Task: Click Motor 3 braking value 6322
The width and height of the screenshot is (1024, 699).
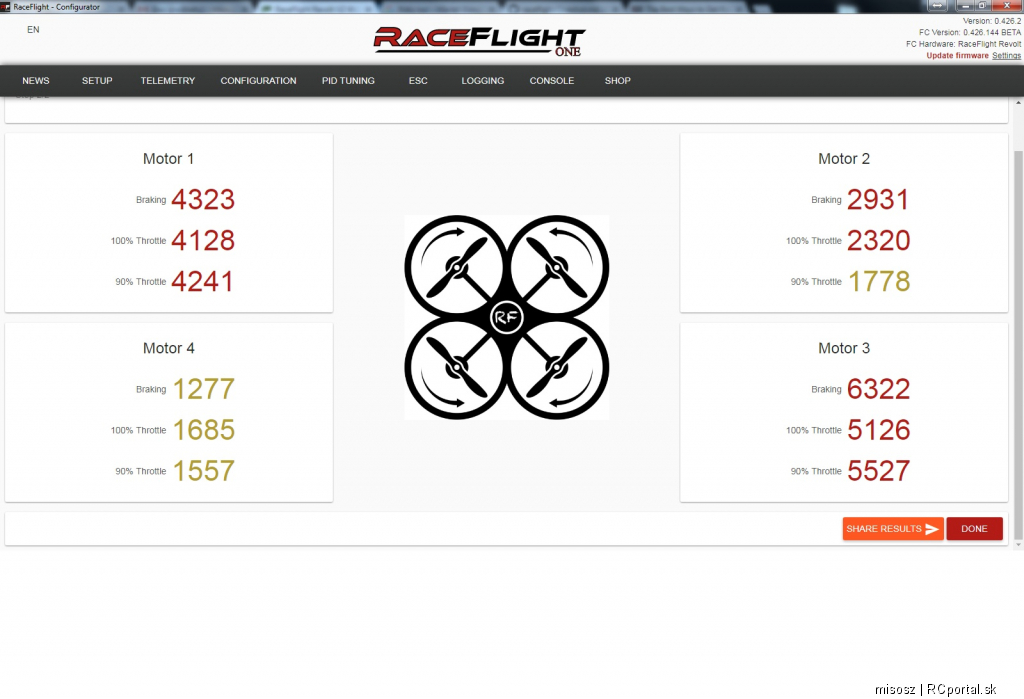Action: [x=878, y=389]
